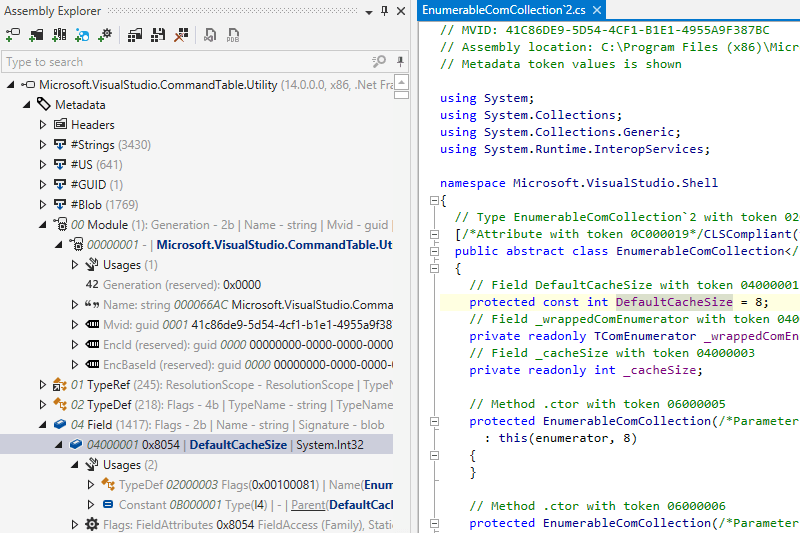The image size is (800, 533).
Task: Click the Type to search input field
Action: coord(180,62)
